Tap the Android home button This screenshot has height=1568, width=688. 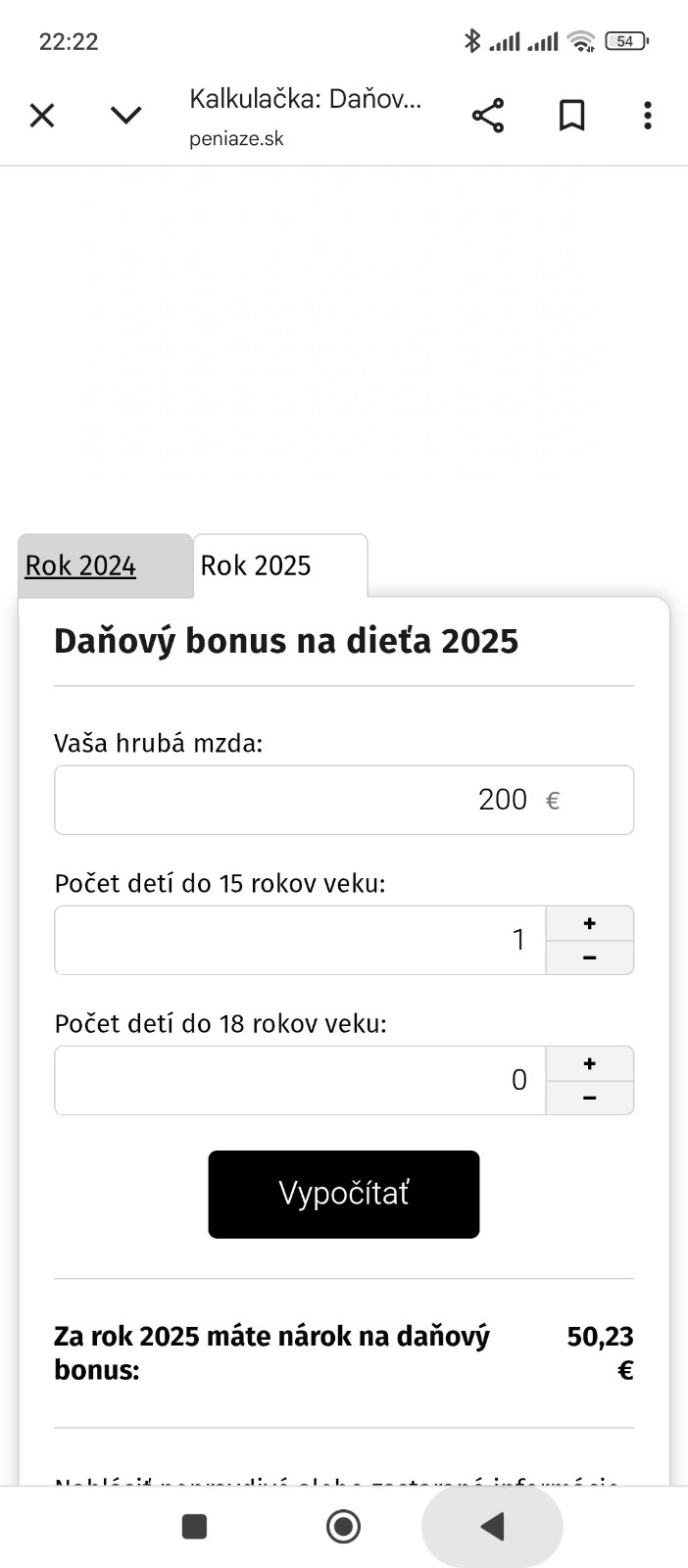[343, 1526]
